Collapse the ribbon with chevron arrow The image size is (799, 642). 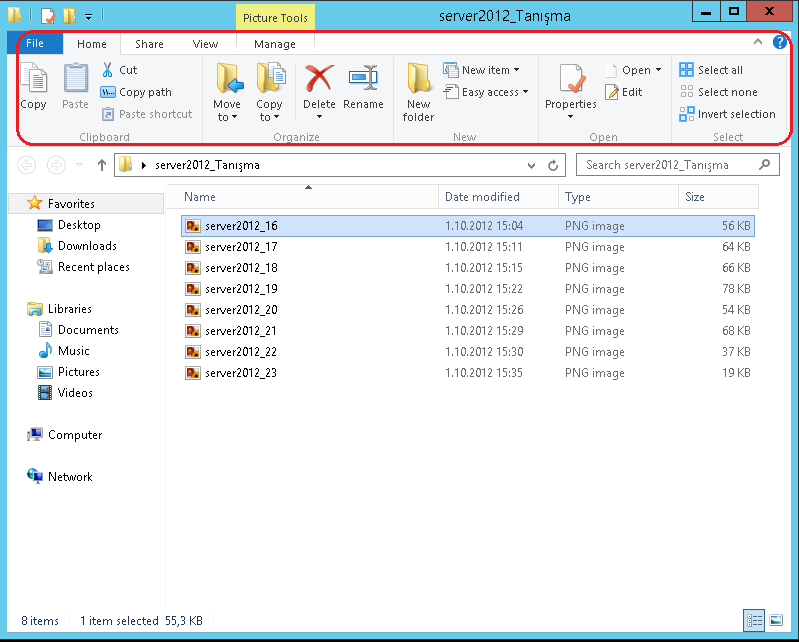[758, 43]
